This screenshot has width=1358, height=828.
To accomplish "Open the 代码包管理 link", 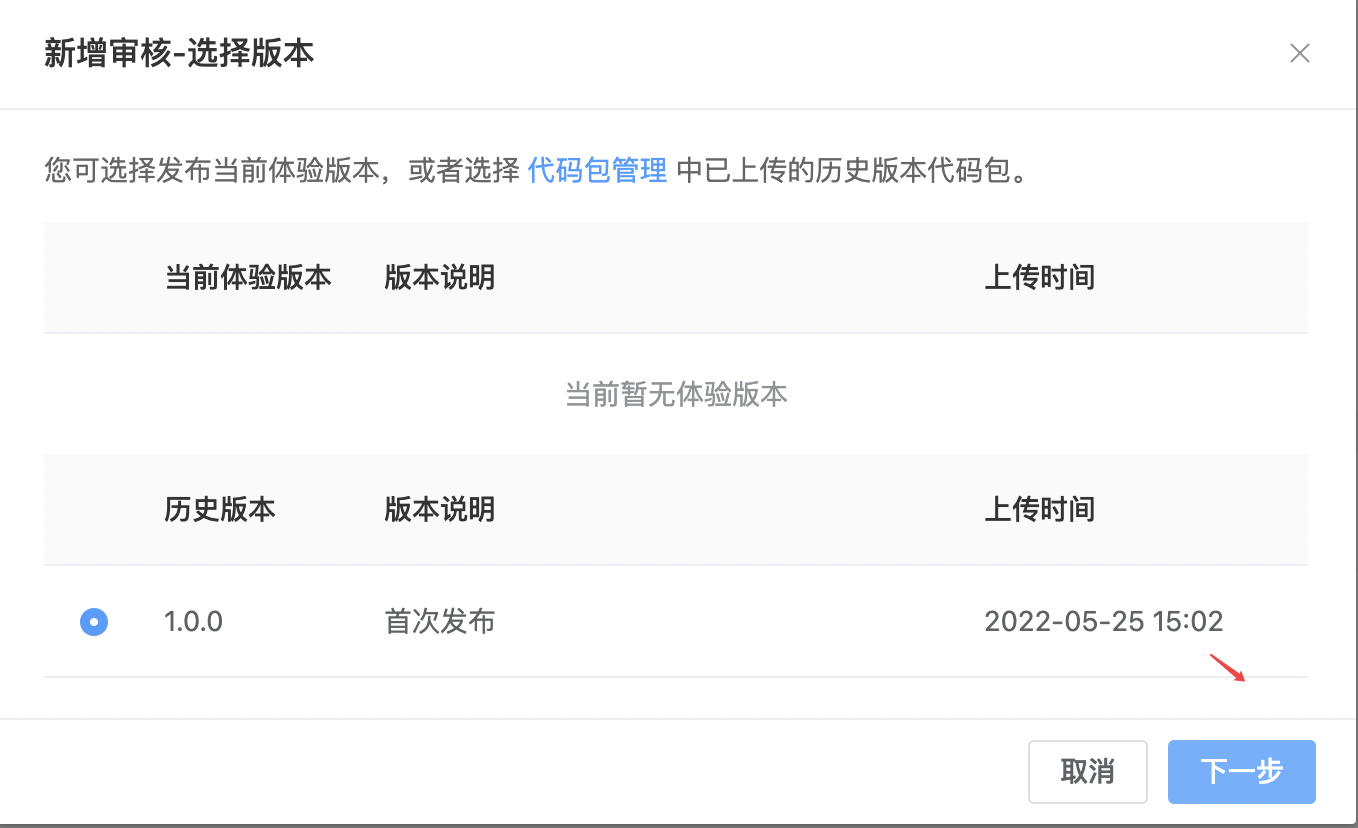I will (597, 171).
